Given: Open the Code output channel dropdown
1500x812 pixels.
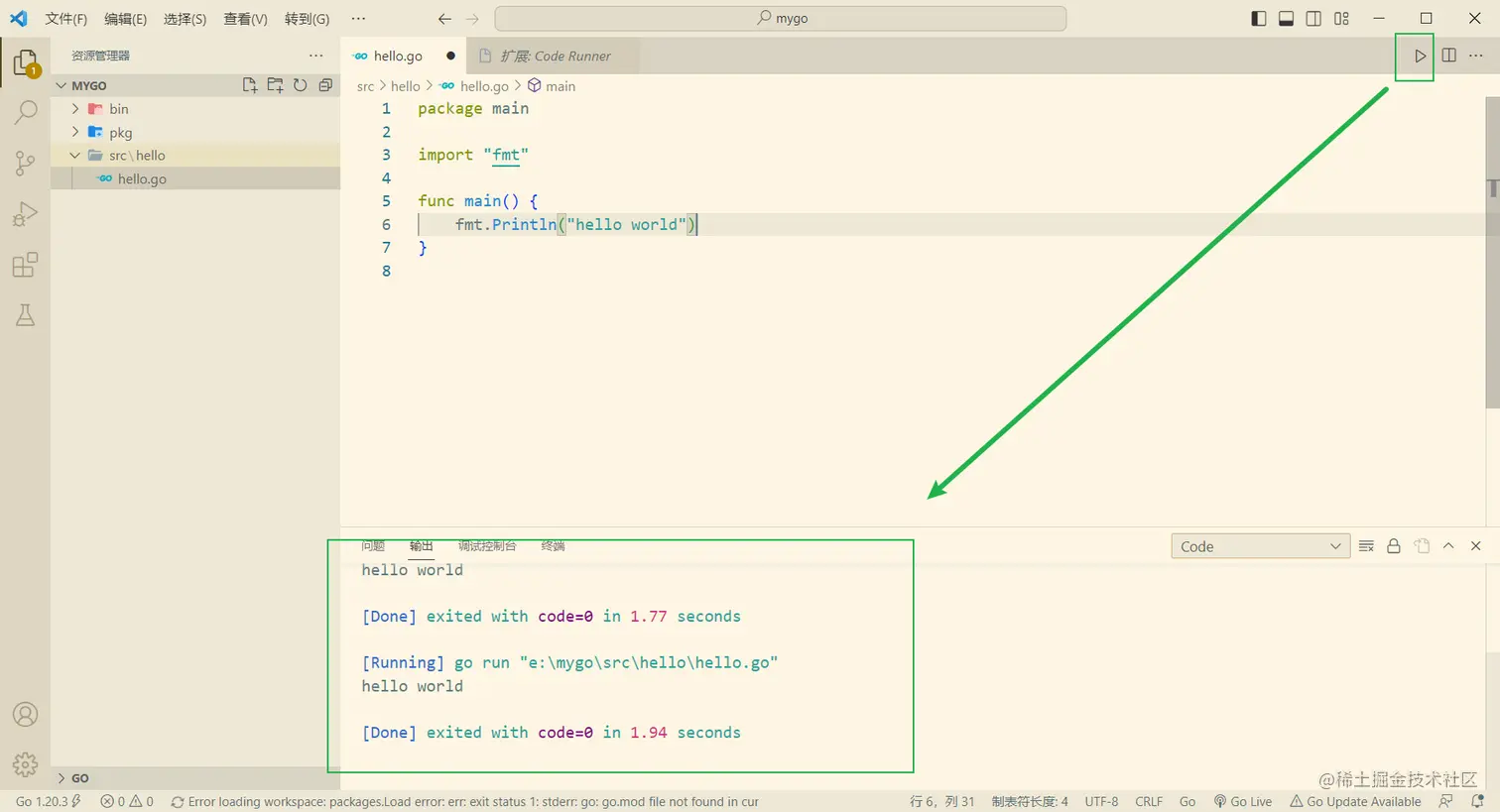Looking at the screenshot, I should (1260, 546).
